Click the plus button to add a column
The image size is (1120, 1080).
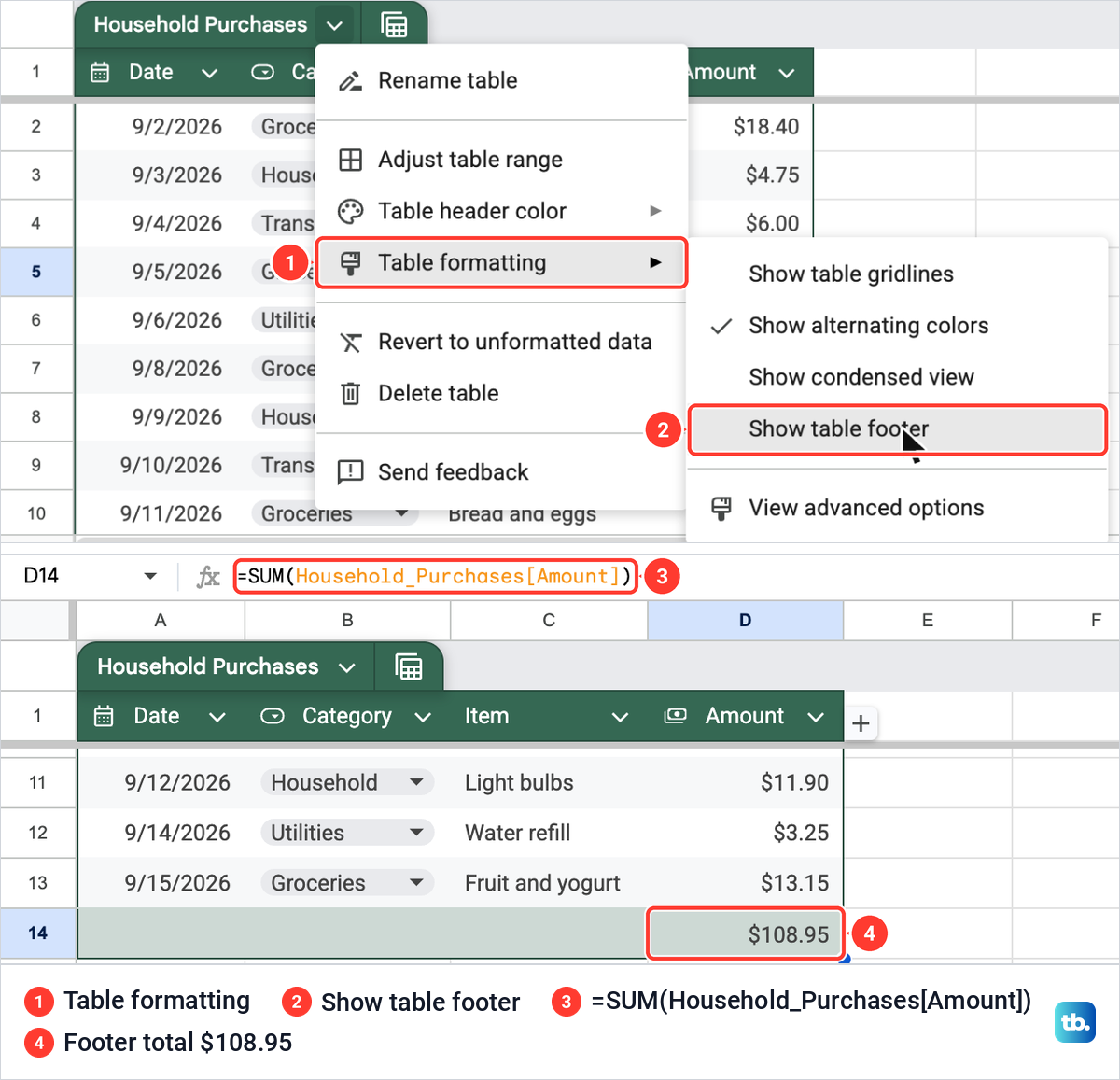pyautogui.click(x=861, y=722)
